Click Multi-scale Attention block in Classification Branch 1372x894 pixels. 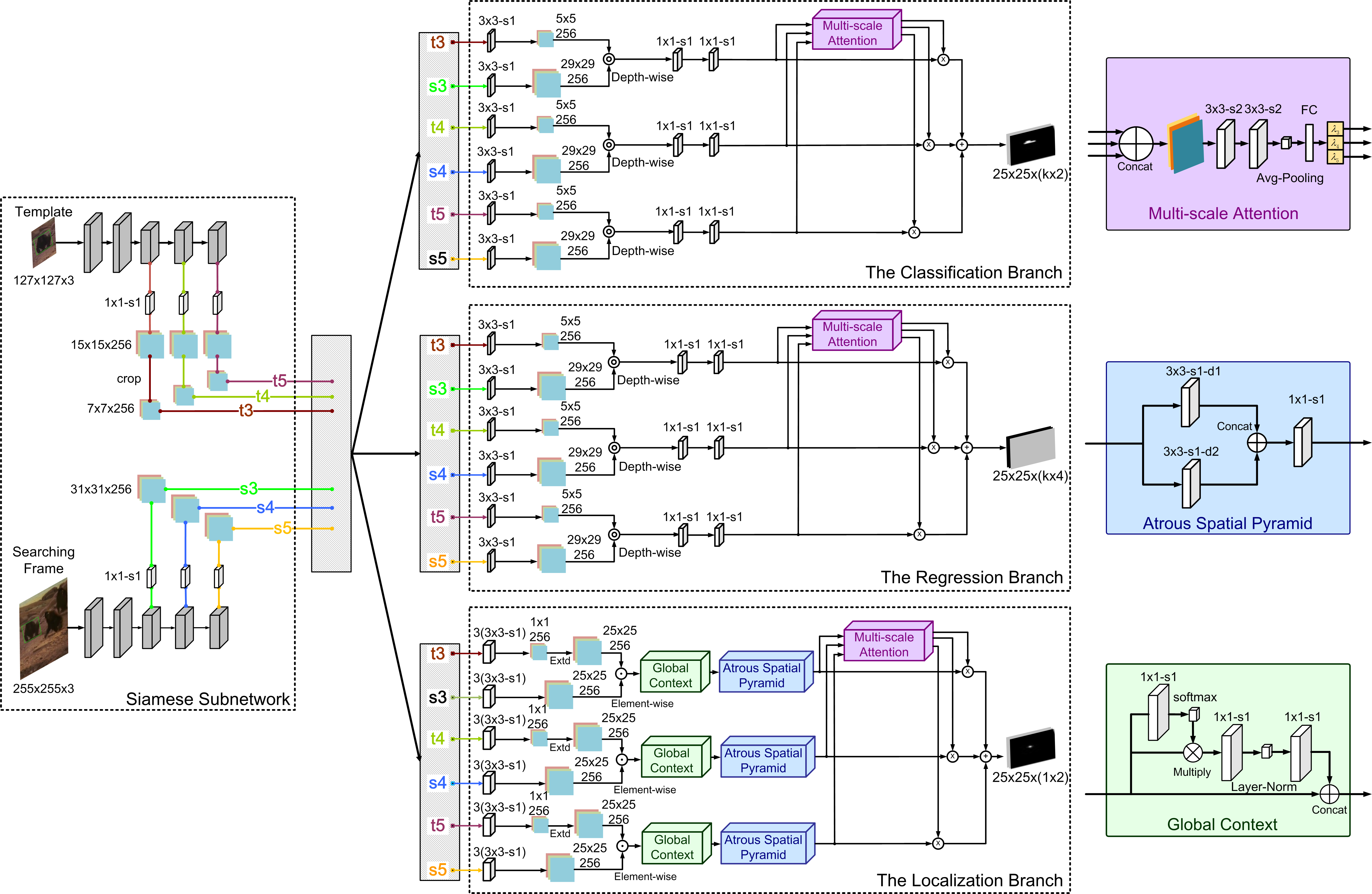pos(852,33)
